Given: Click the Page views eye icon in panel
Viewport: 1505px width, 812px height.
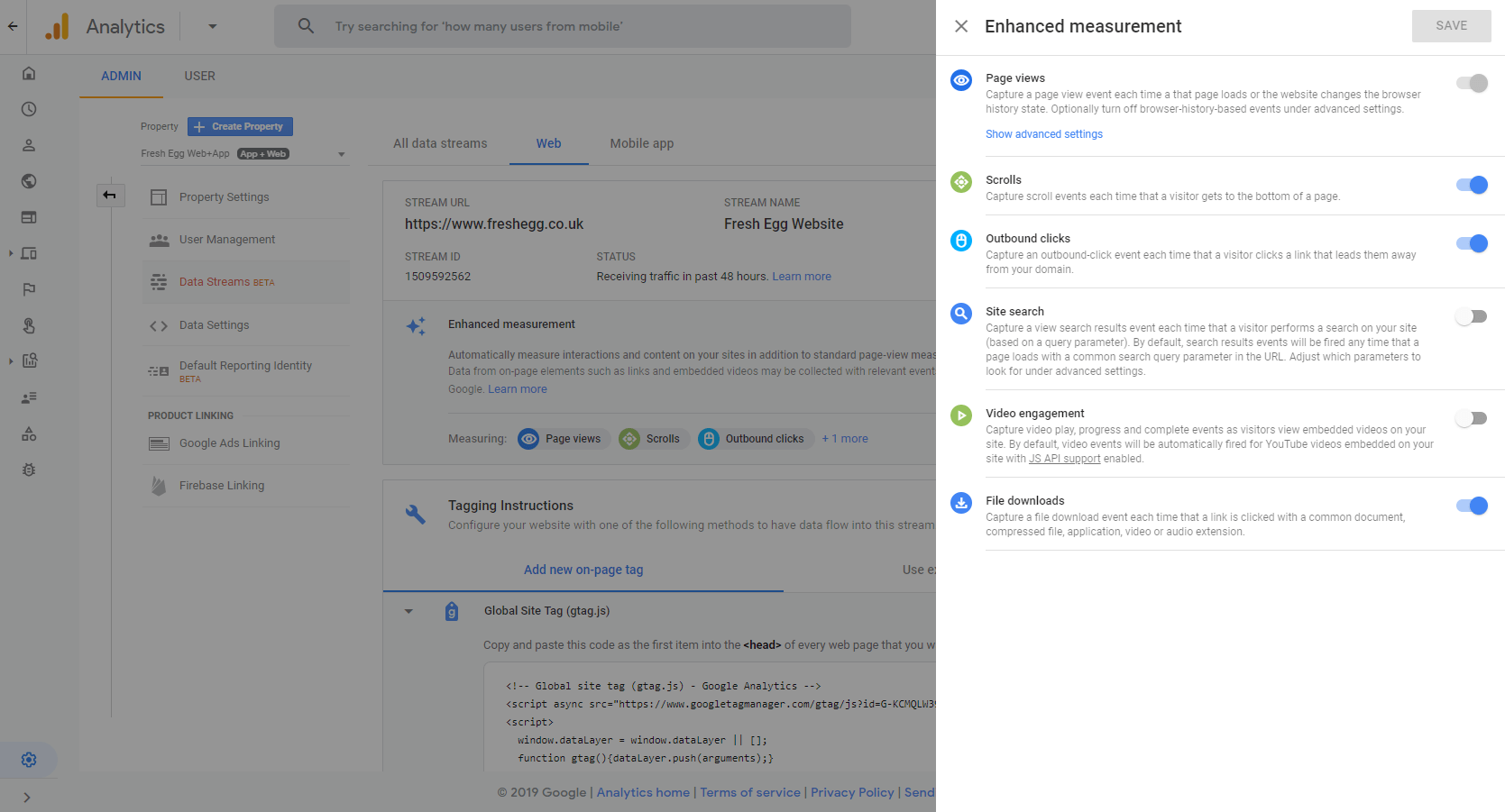Looking at the screenshot, I should 961,80.
